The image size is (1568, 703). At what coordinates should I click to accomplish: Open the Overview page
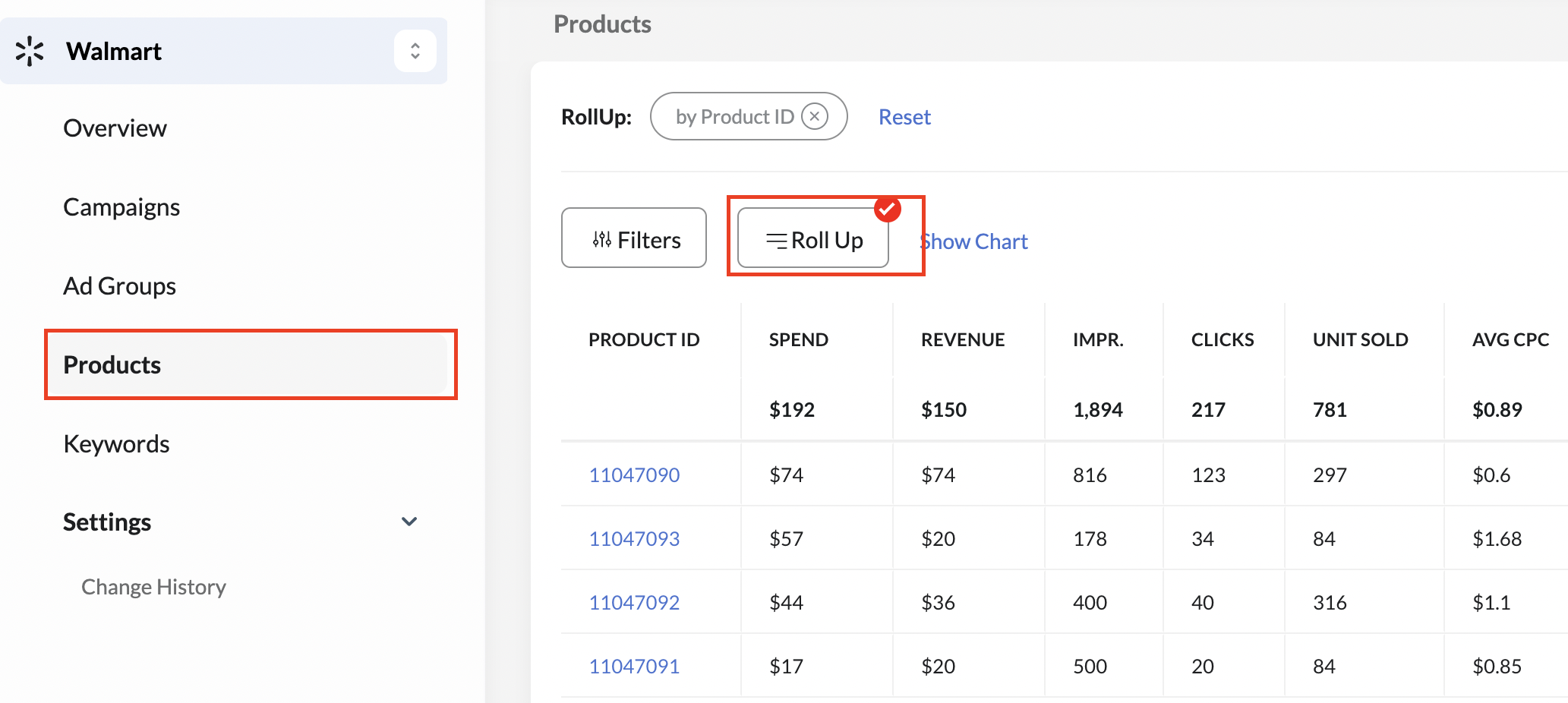coord(115,128)
